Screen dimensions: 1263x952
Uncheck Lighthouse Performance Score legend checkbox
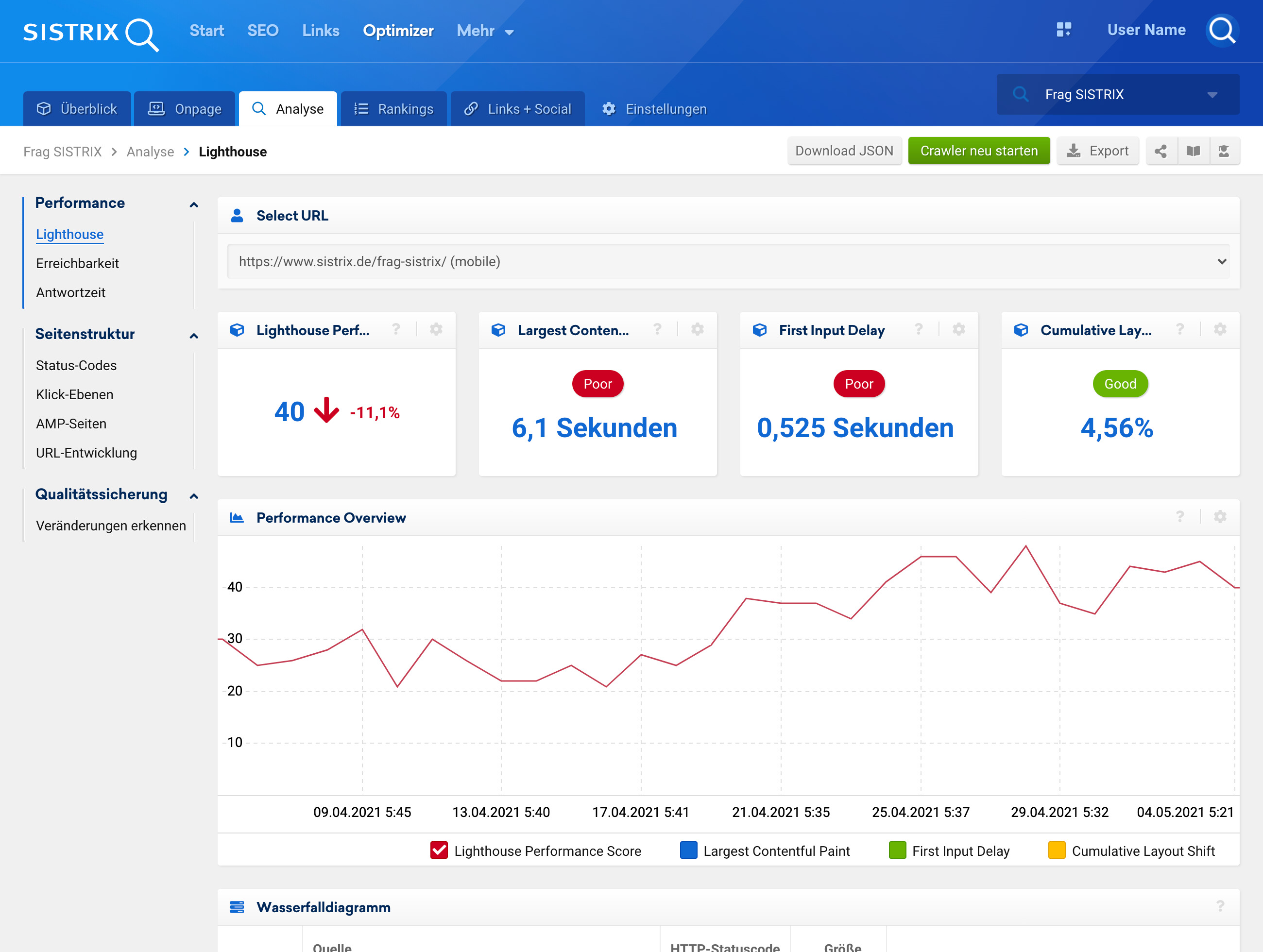click(x=439, y=850)
